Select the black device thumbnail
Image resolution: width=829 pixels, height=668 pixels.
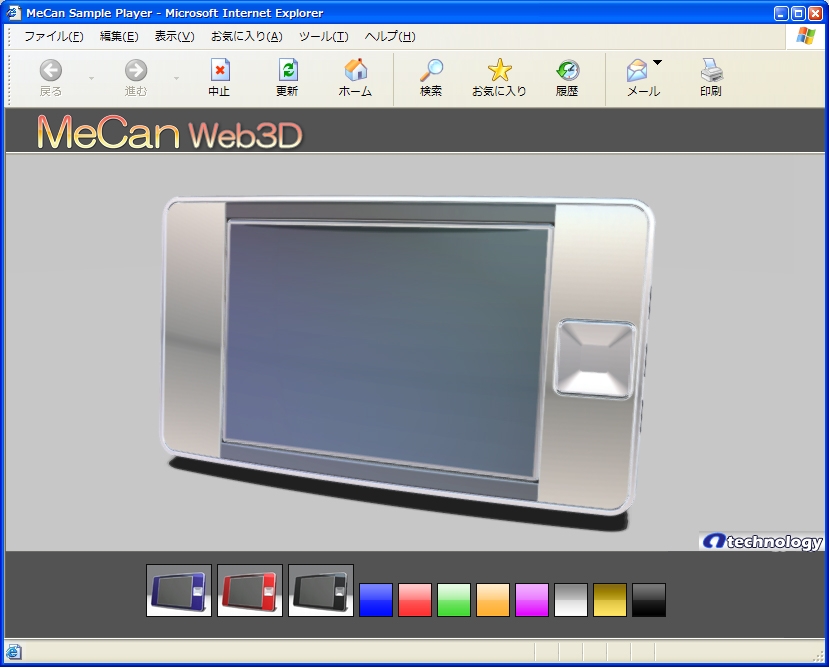pyautogui.click(x=321, y=590)
